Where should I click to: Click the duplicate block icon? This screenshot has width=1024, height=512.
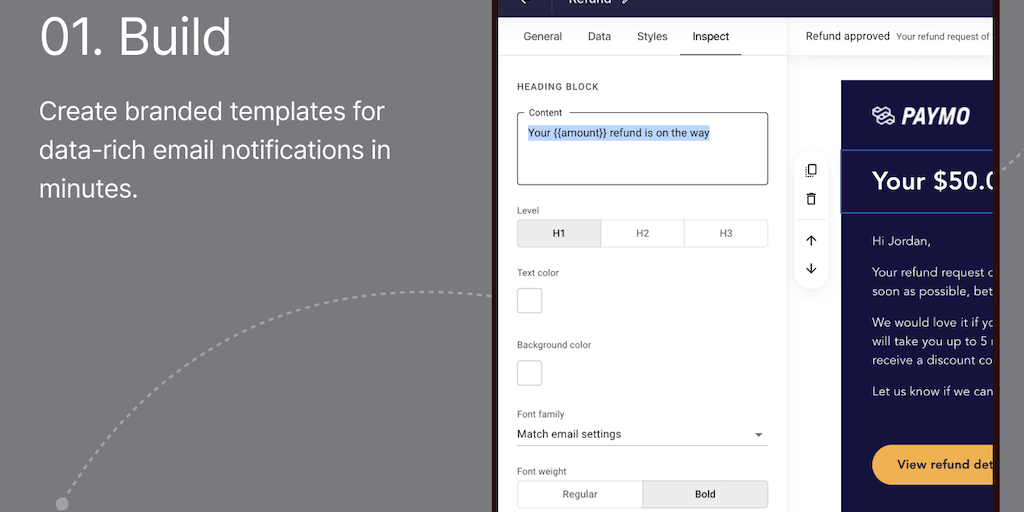pos(811,170)
